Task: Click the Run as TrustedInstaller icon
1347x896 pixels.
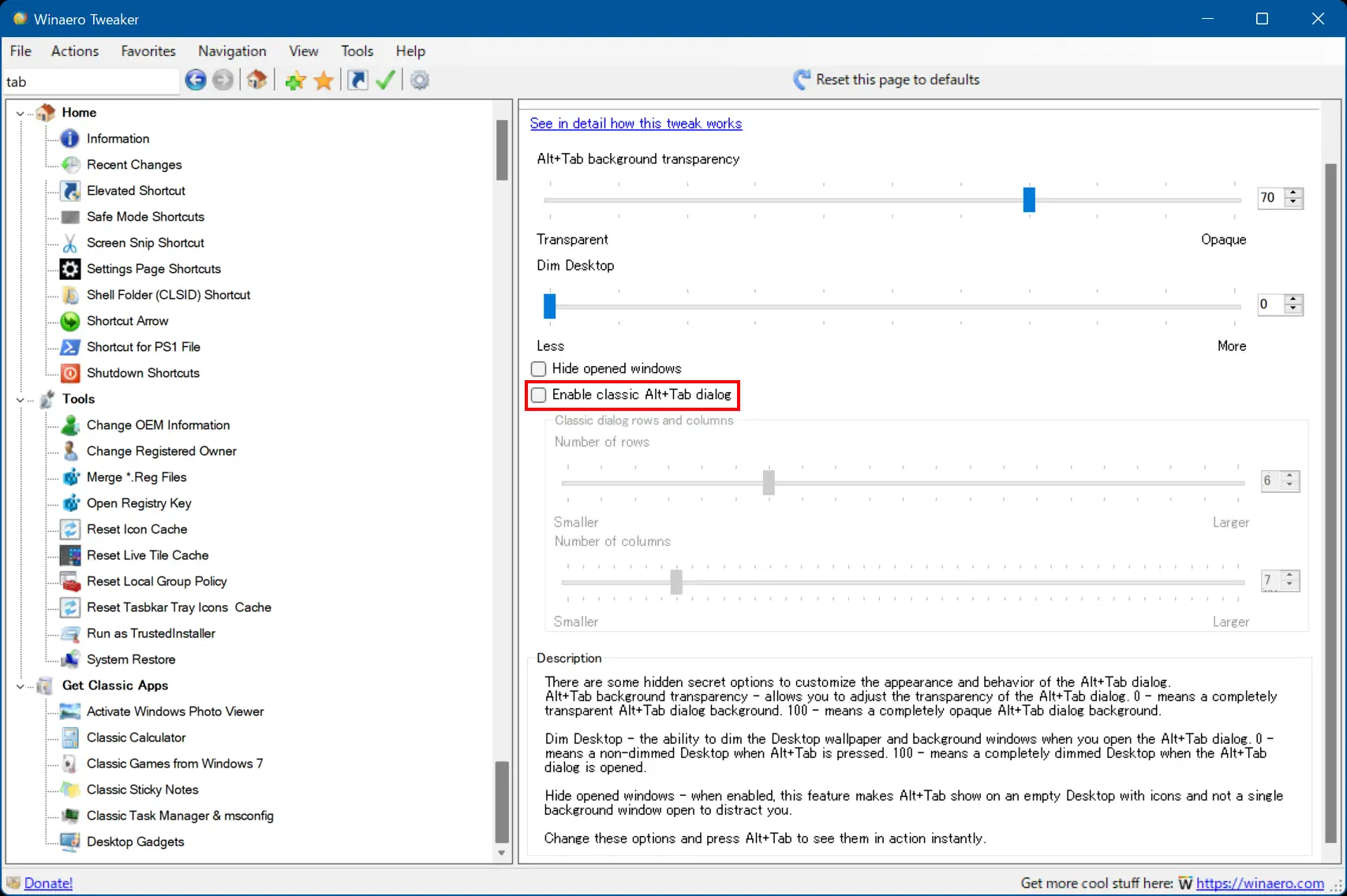Action: [x=70, y=633]
